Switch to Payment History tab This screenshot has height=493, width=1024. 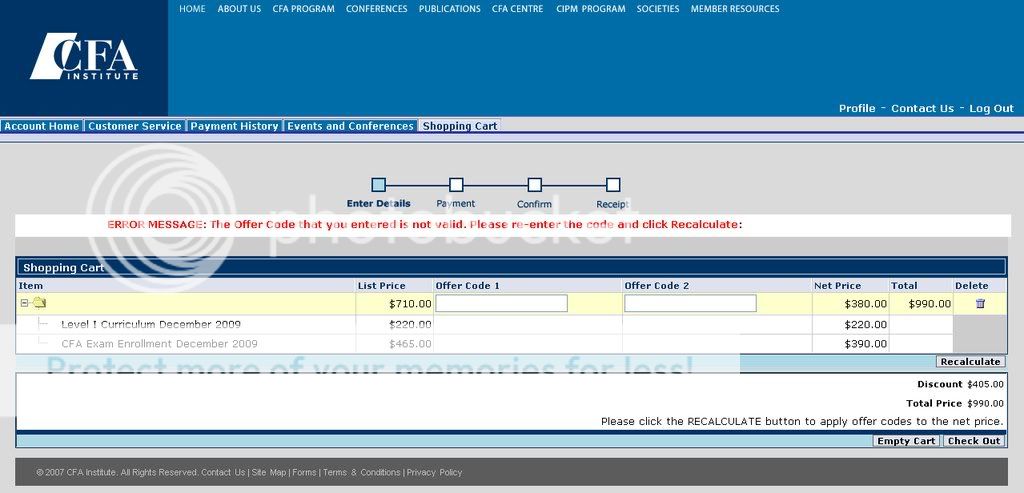coord(234,126)
